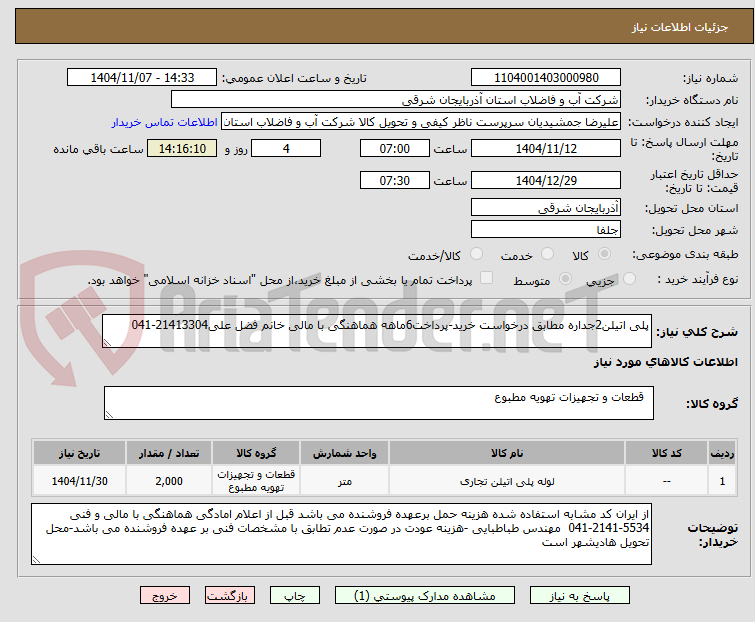Click the row number cell 1
755x622 pixels.
click(722, 481)
